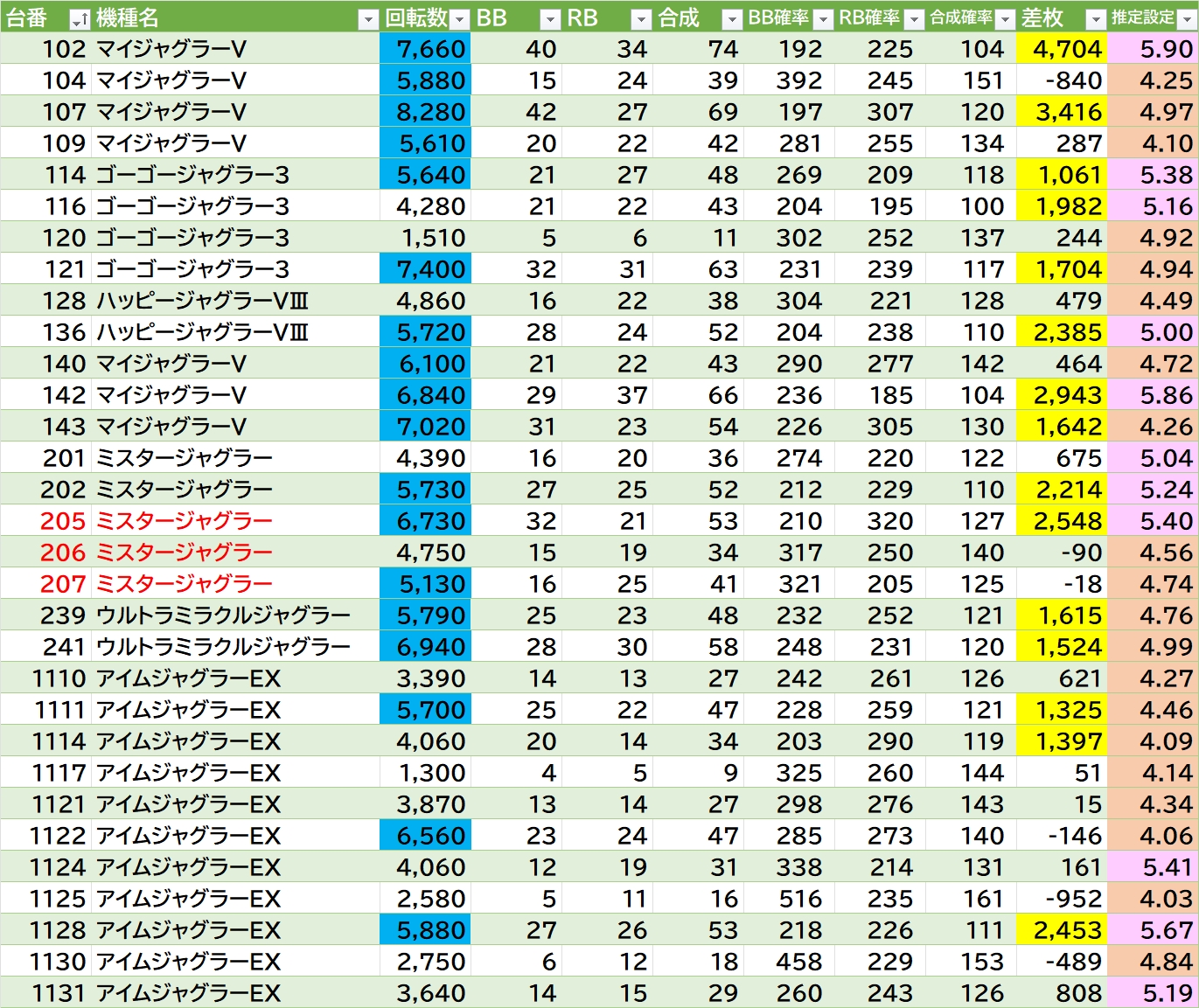Screen dimensions: 1199x1008
Task: Select the 2,385 difference cell
Action: pyautogui.click(x=1062, y=332)
